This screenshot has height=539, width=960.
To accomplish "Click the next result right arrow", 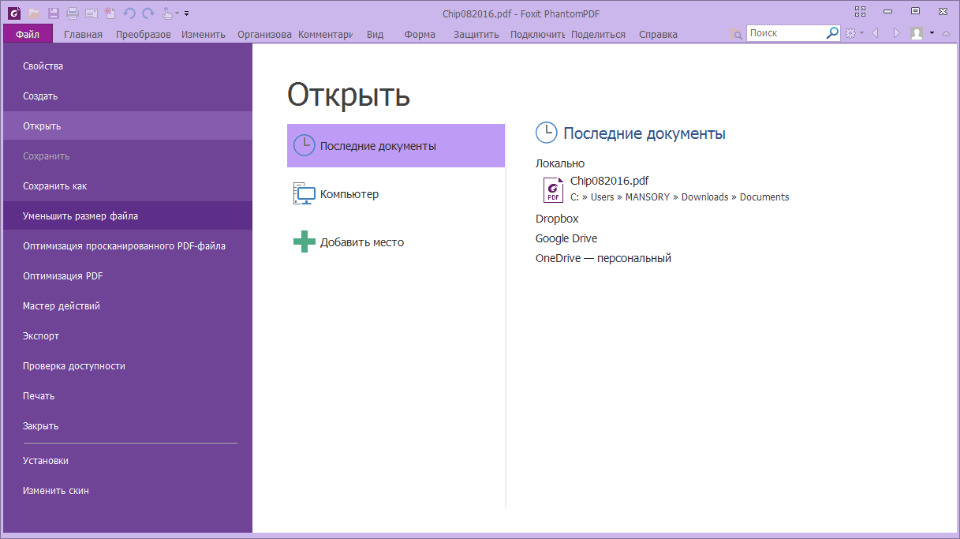I will point(896,33).
